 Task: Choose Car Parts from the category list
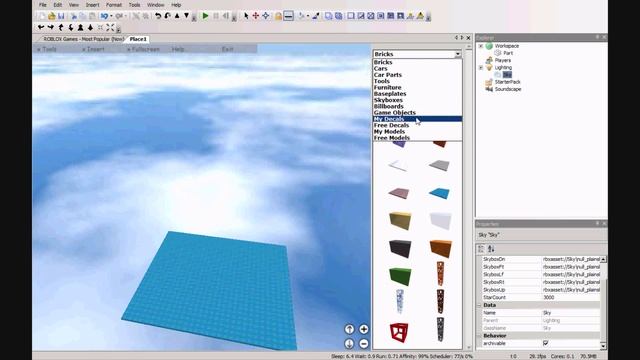point(418,75)
